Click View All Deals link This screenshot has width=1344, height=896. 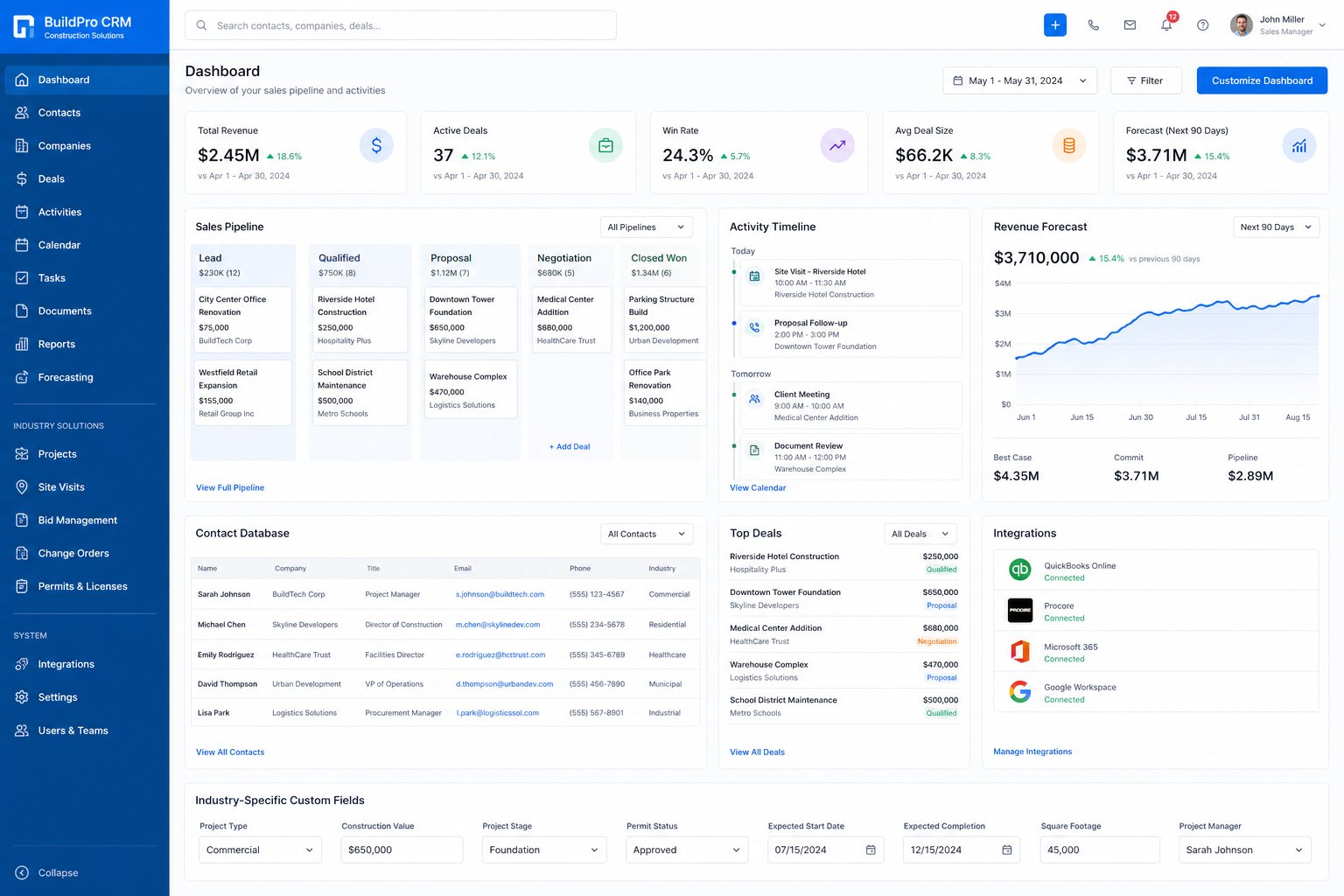757,752
